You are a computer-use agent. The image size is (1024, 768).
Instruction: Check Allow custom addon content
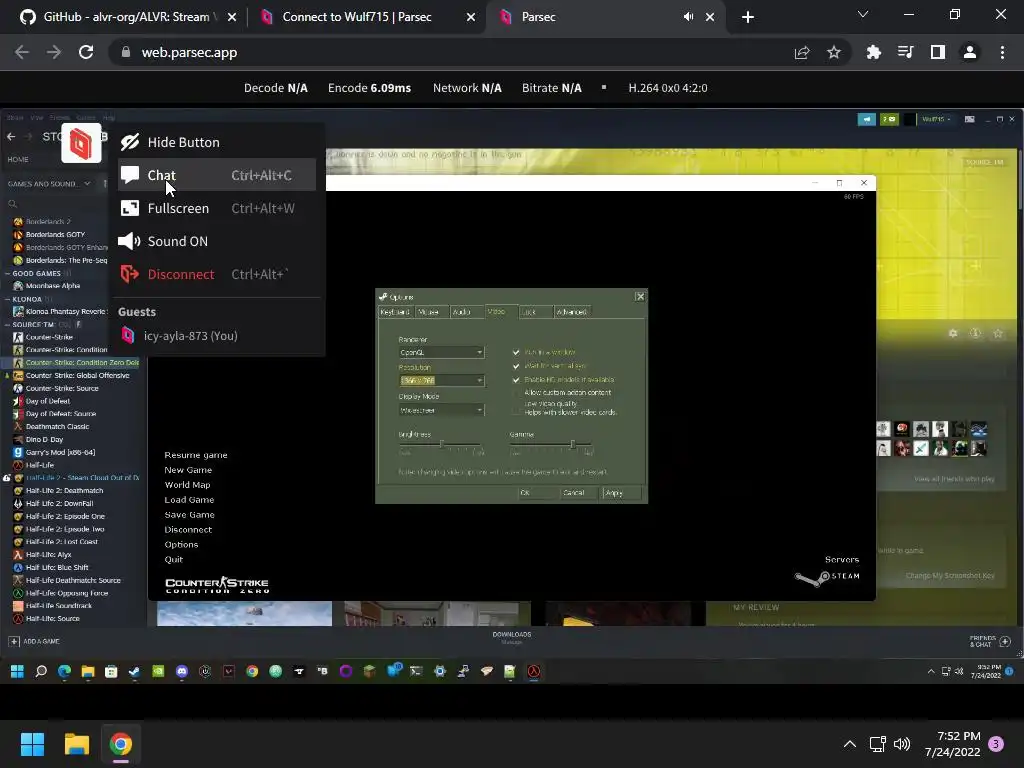point(516,392)
